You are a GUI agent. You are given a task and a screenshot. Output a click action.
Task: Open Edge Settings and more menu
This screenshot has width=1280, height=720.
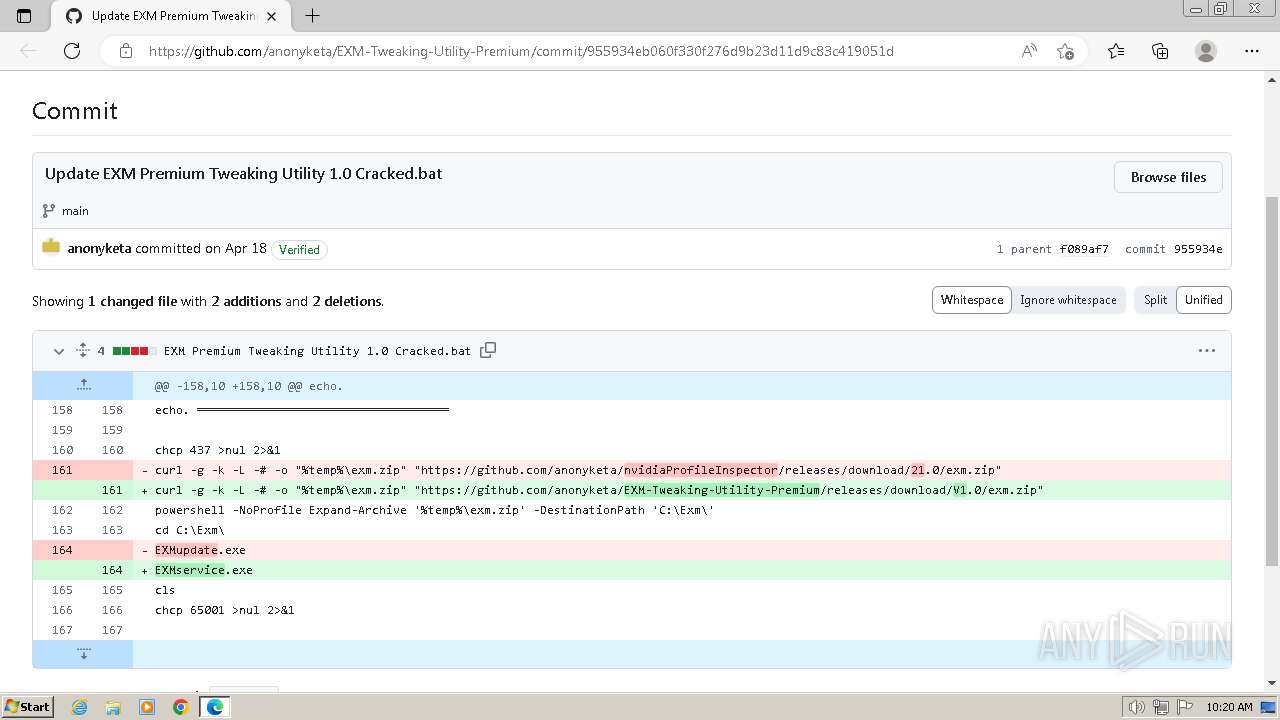pos(1252,51)
